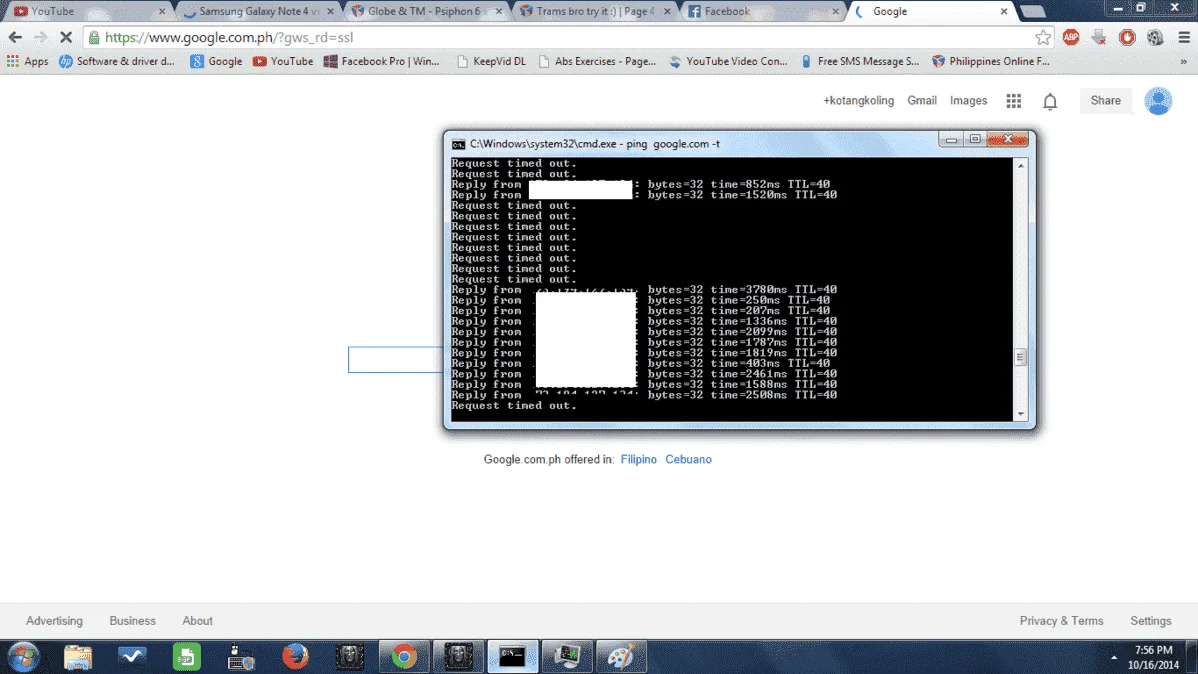This screenshot has width=1198, height=674.
Task: Open Abs Exercises bookmark
Action: [597, 61]
